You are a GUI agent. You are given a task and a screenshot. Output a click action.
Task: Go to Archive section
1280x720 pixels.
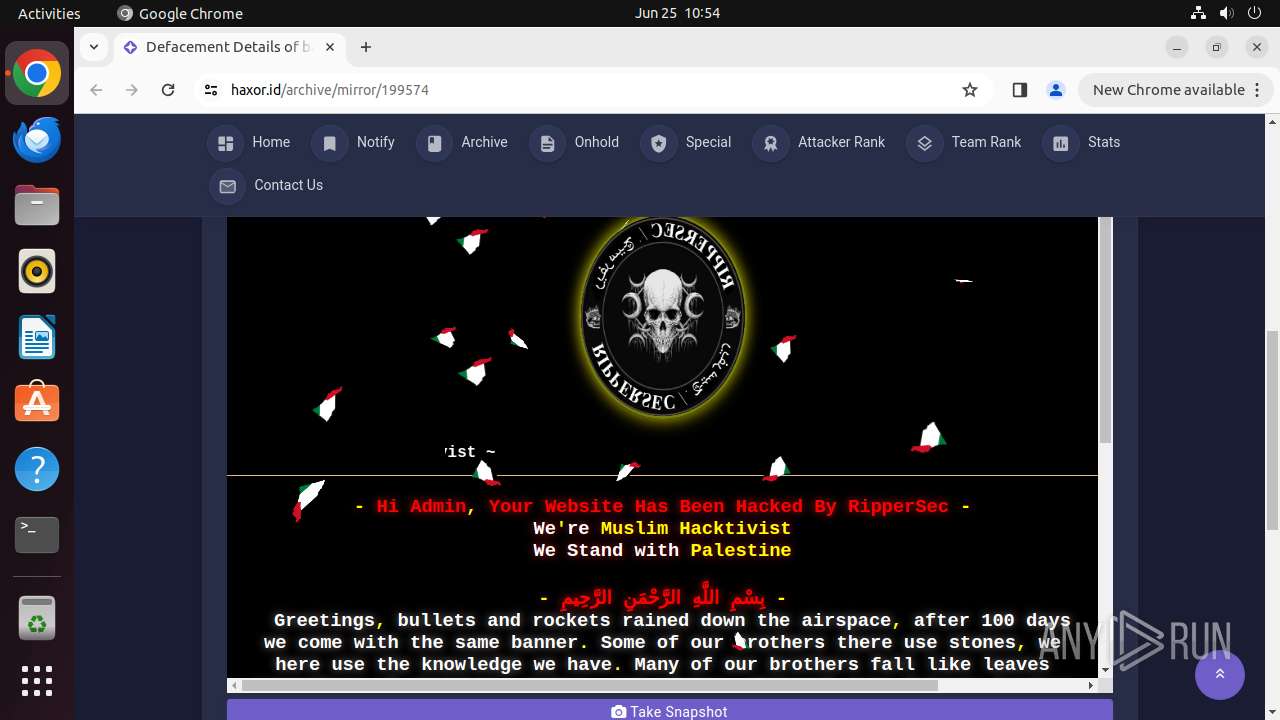pos(484,142)
